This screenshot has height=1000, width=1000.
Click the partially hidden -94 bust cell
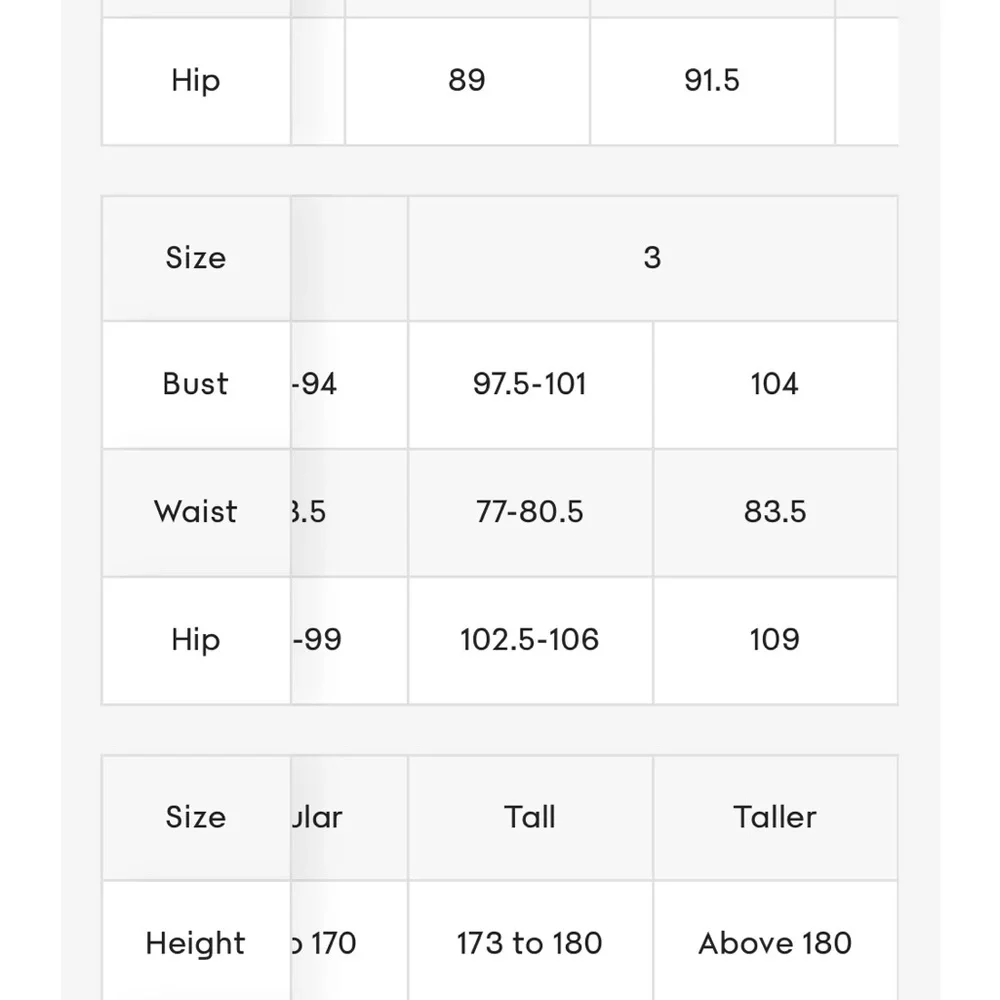tap(349, 385)
